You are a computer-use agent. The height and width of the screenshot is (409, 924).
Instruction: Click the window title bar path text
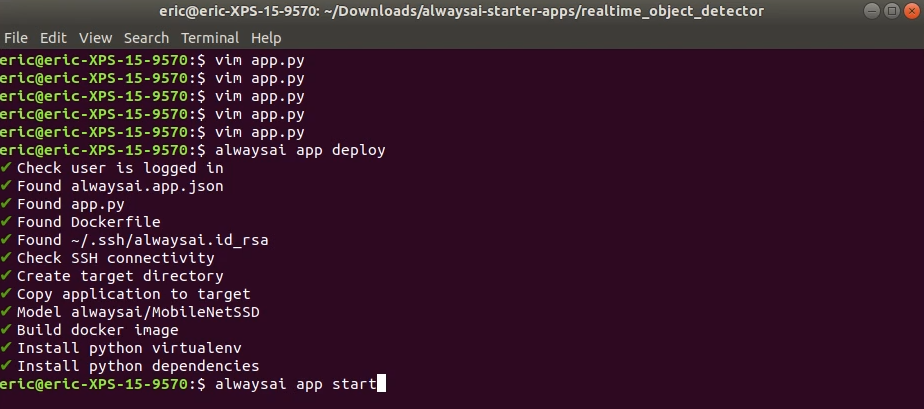coord(461,11)
